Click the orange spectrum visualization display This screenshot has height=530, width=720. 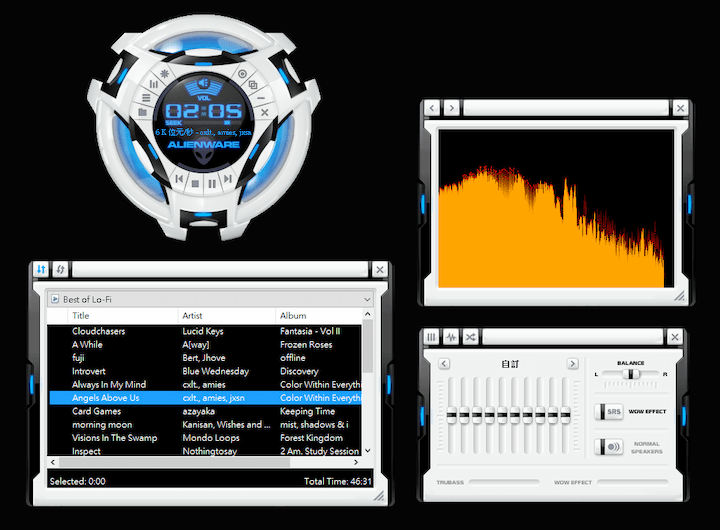pos(556,209)
